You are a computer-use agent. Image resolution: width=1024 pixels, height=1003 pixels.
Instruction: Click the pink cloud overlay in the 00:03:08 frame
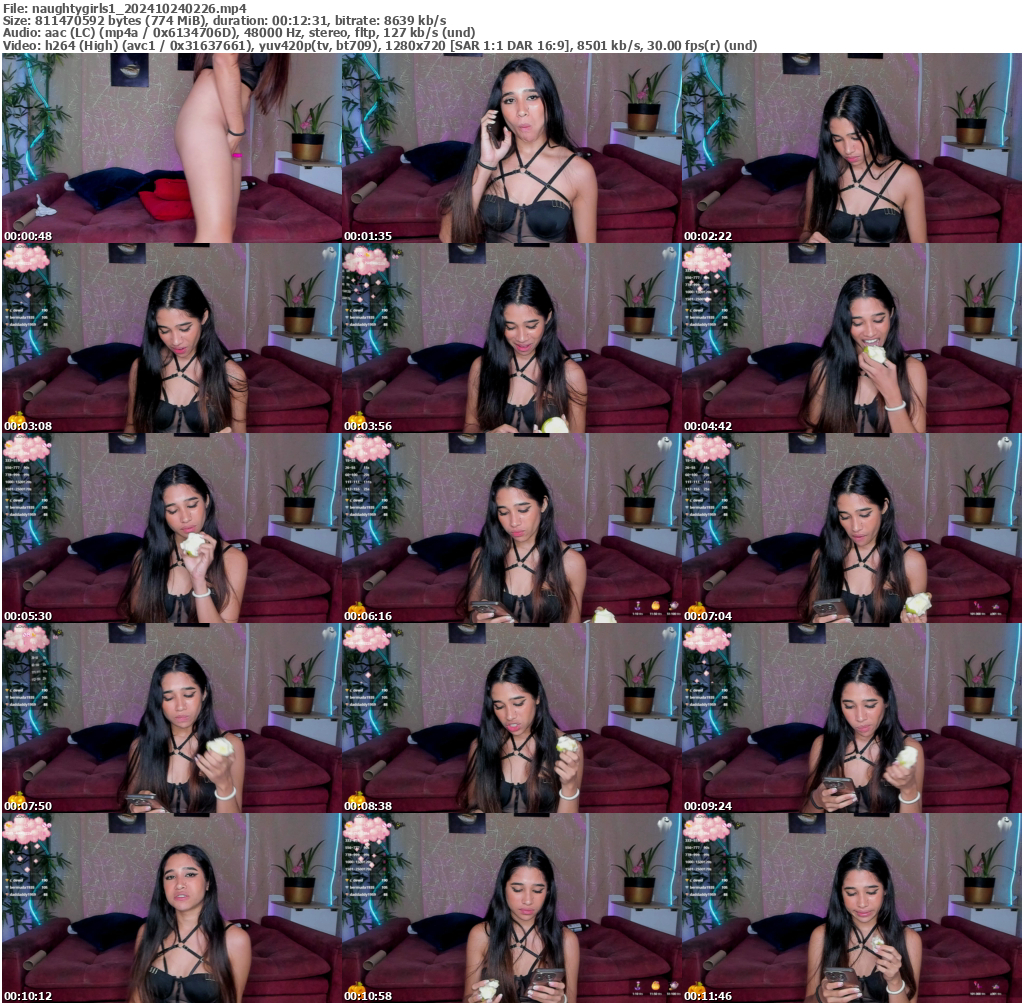(25, 259)
